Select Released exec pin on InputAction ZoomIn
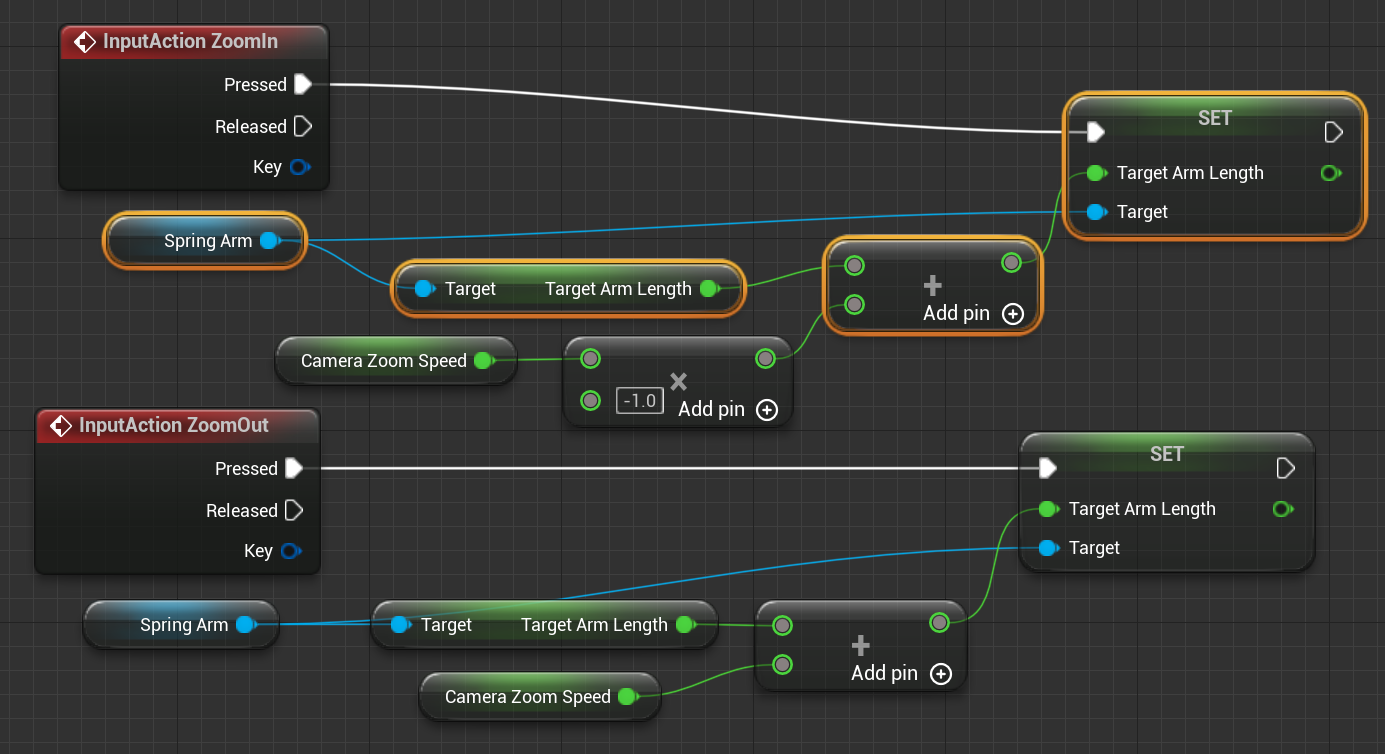The width and height of the screenshot is (1385, 754). [303, 127]
